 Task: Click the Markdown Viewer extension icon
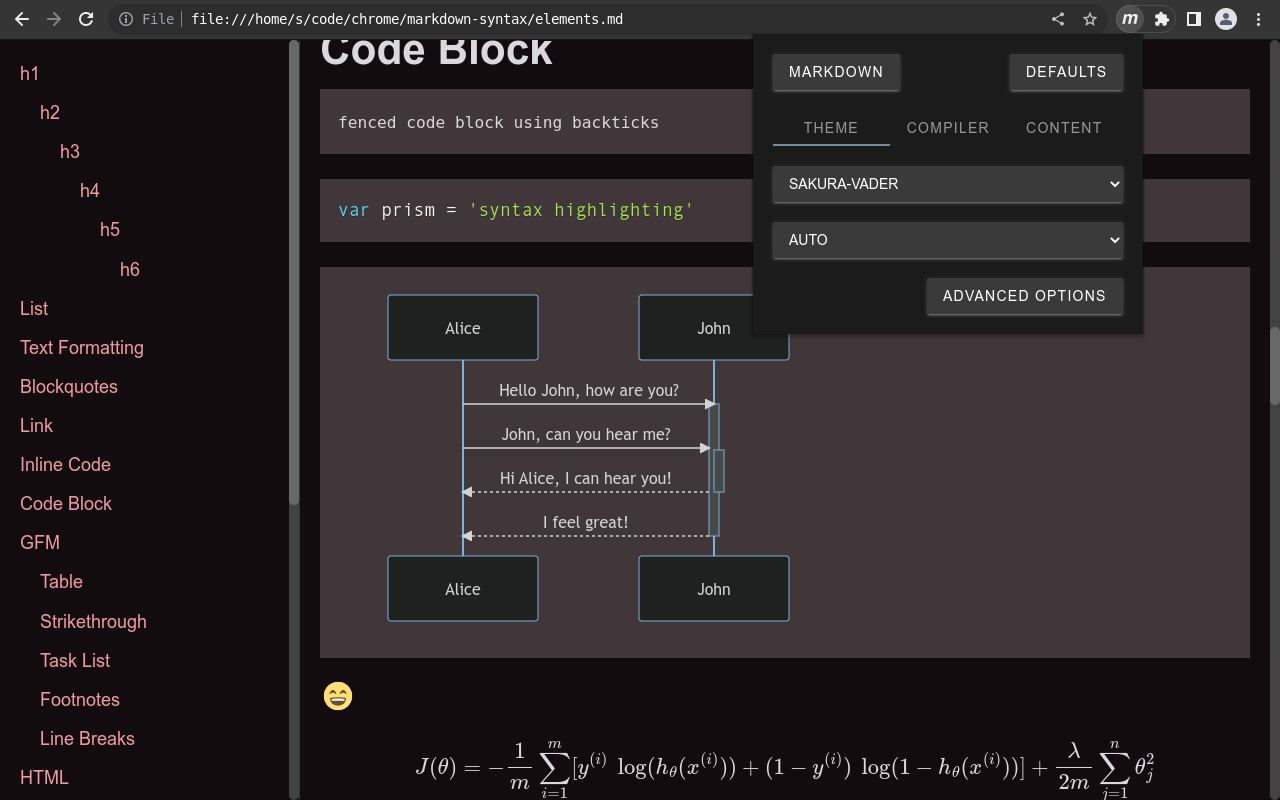pyautogui.click(x=1130, y=18)
